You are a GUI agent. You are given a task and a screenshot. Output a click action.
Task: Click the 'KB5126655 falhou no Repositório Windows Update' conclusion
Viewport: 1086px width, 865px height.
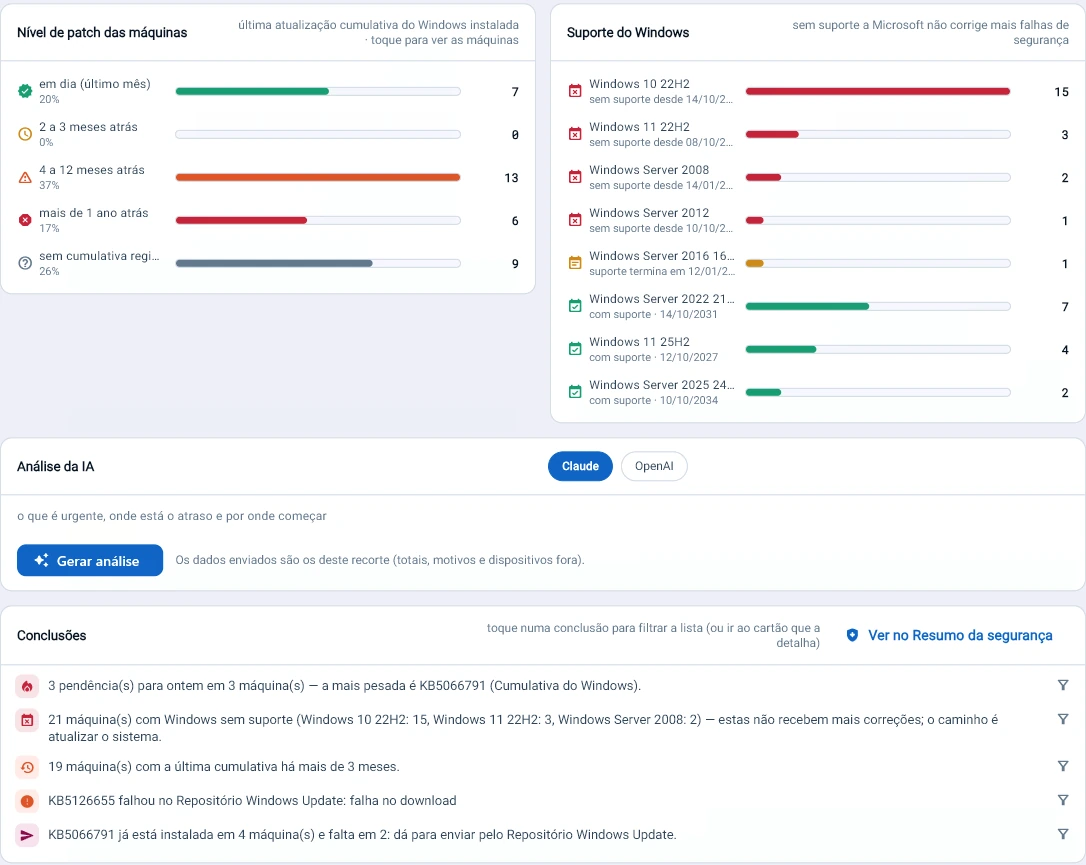(252, 801)
